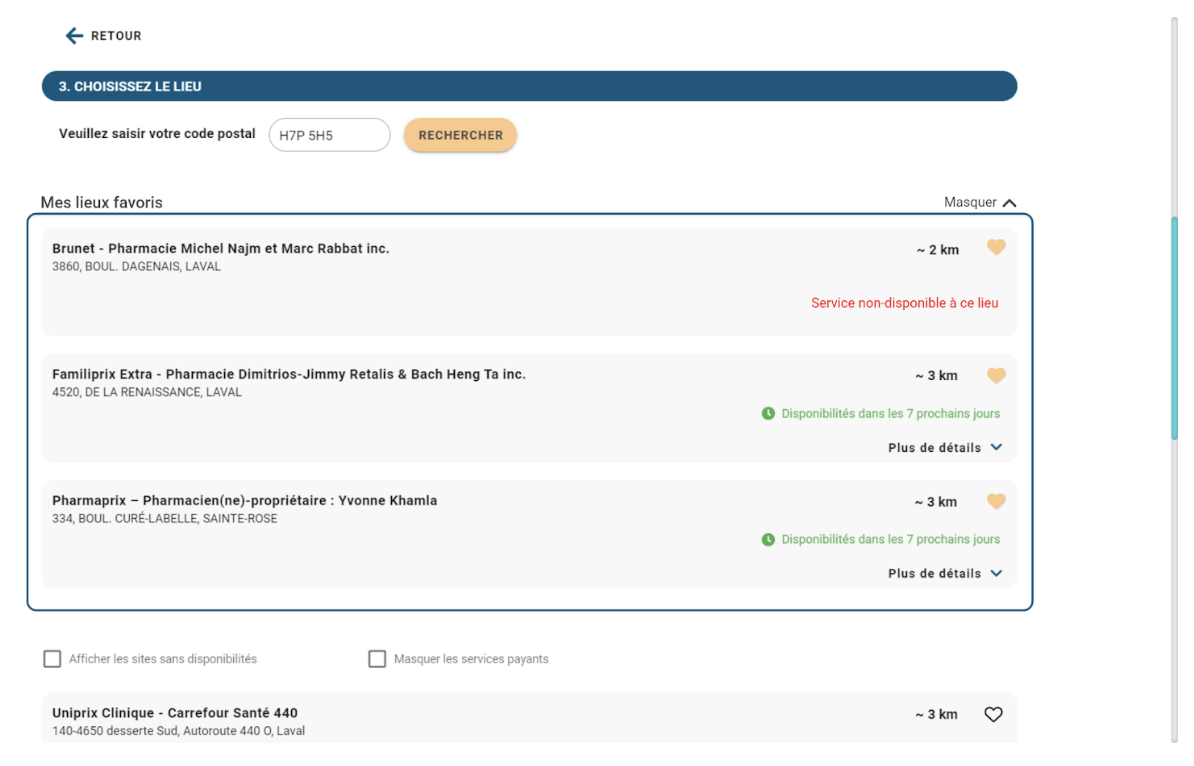Click the Retour back arrow icon
The height and width of the screenshot is (766, 1194).
point(74,36)
